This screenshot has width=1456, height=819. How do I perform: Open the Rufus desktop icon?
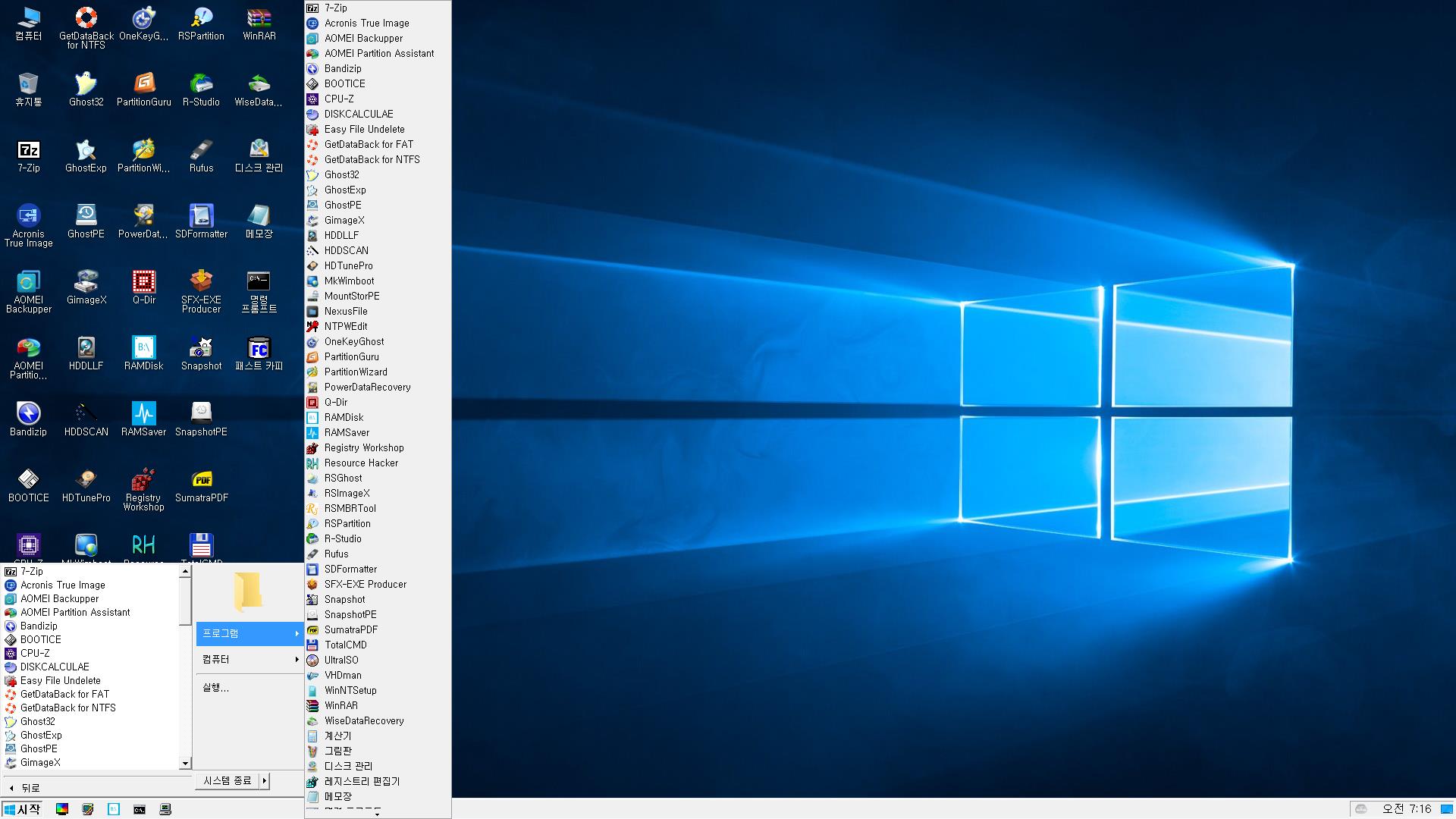[201, 155]
